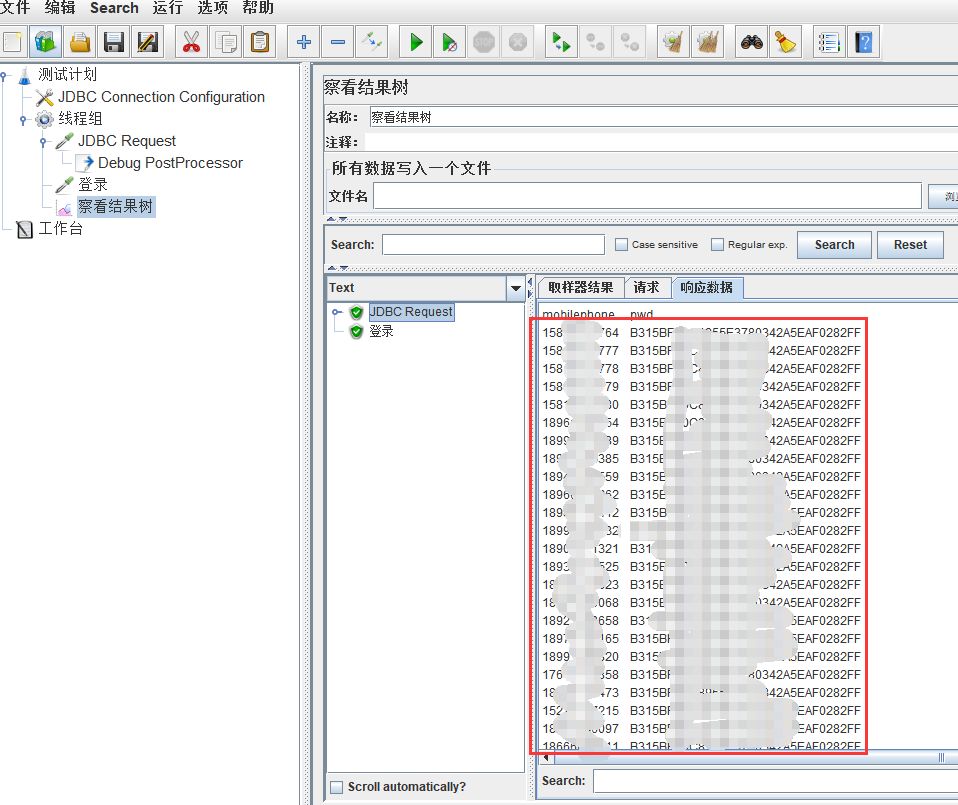958x805 pixels.
Task: Click the results split pane arrow
Action: pos(530,287)
